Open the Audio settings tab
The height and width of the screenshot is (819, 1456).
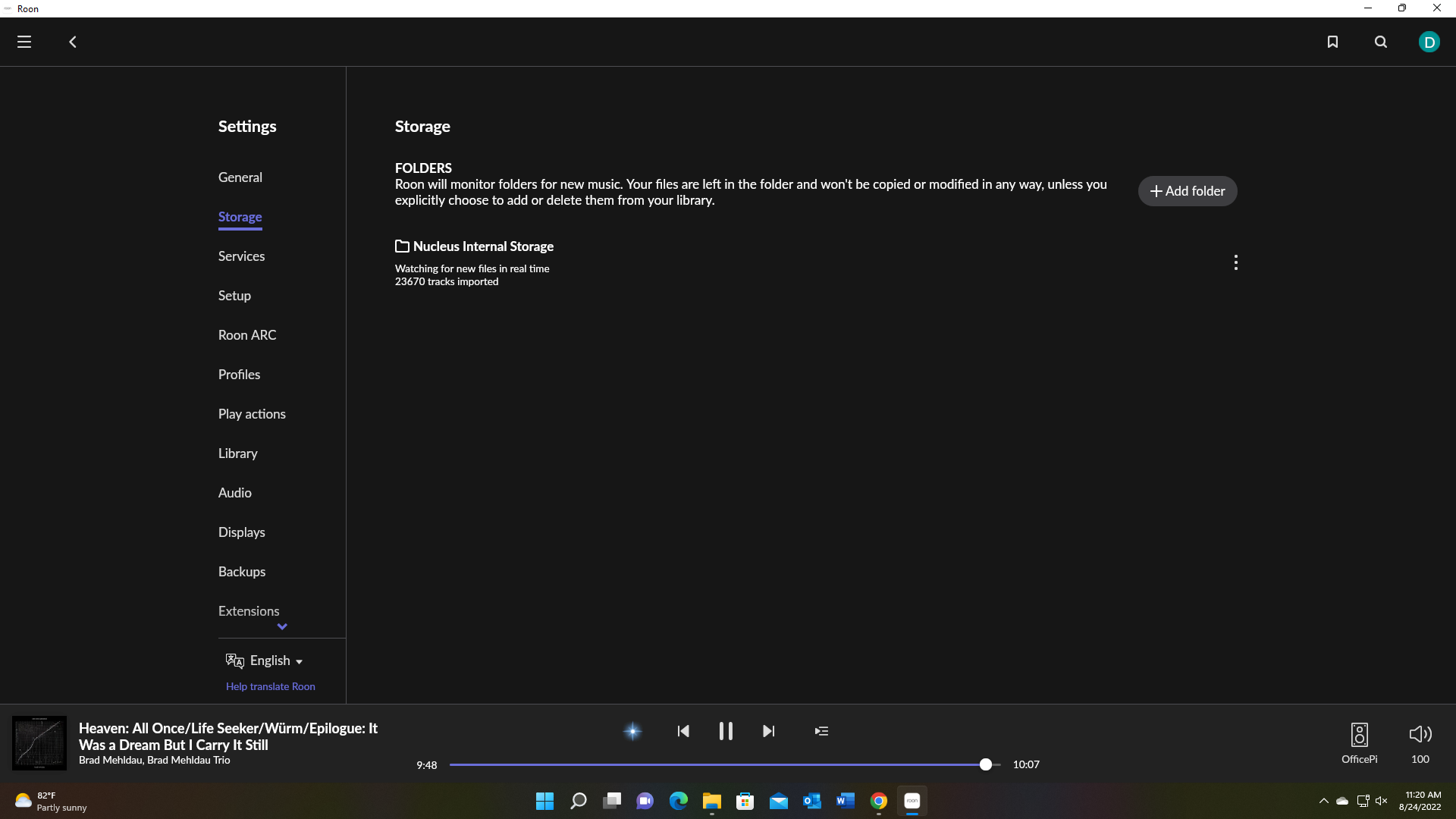click(235, 493)
